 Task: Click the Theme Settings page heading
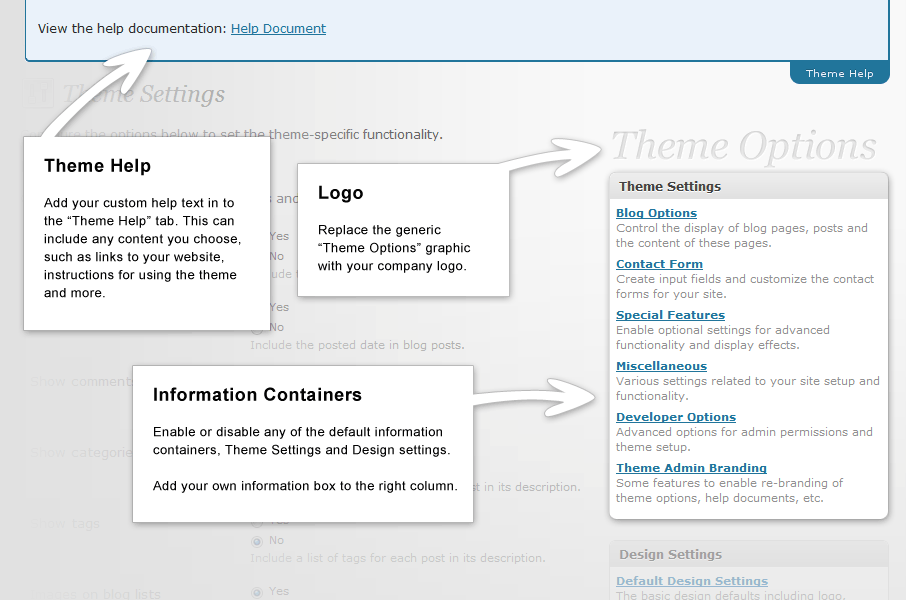pyautogui.click(x=144, y=94)
